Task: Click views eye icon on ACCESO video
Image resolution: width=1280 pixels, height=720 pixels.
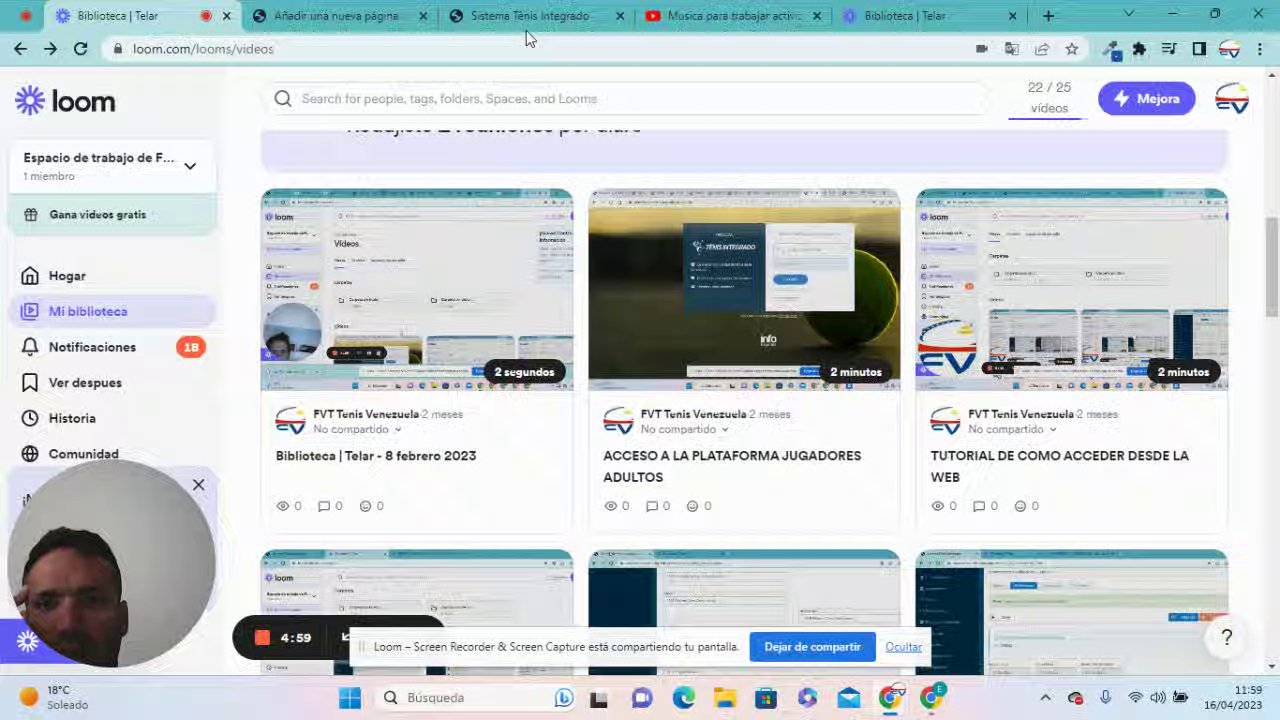Action: (611, 506)
